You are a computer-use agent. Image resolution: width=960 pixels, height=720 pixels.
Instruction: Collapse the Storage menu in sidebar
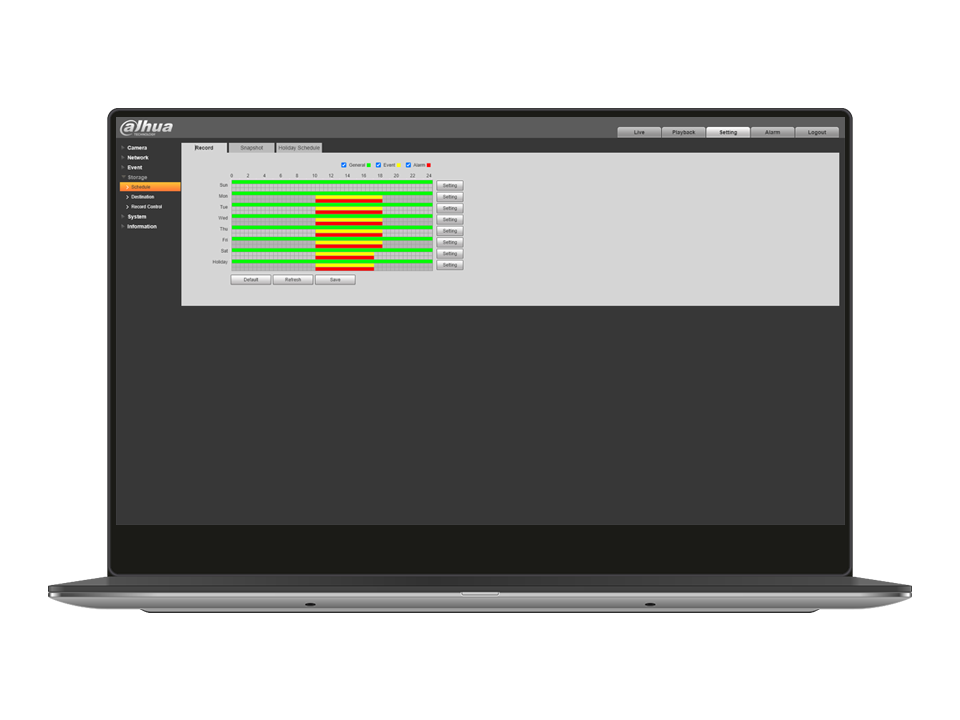point(137,177)
